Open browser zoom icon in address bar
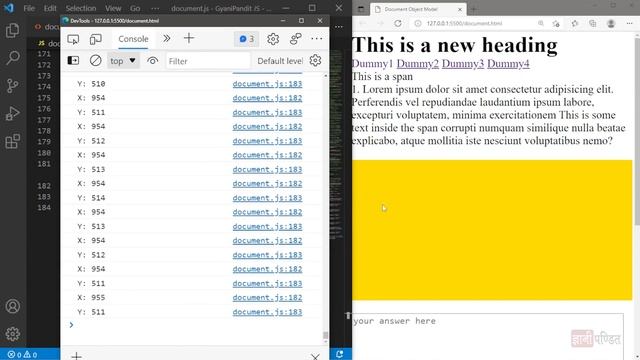Image resolution: width=640 pixels, height=360 pixels. 541,24
